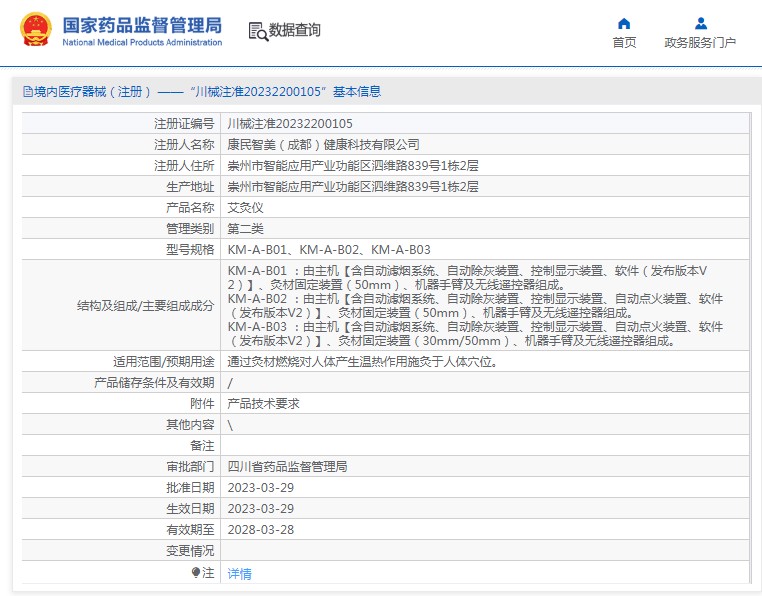Click the 政务服务门户 user icon
The width and height of the screenshot is (762, 596).
(x=700, y=23)
